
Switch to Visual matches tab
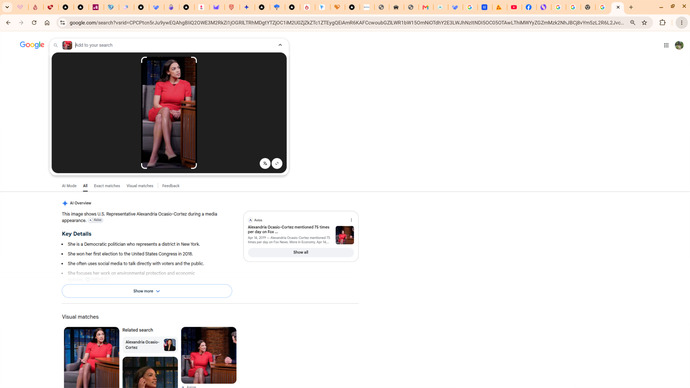[140, 186]
